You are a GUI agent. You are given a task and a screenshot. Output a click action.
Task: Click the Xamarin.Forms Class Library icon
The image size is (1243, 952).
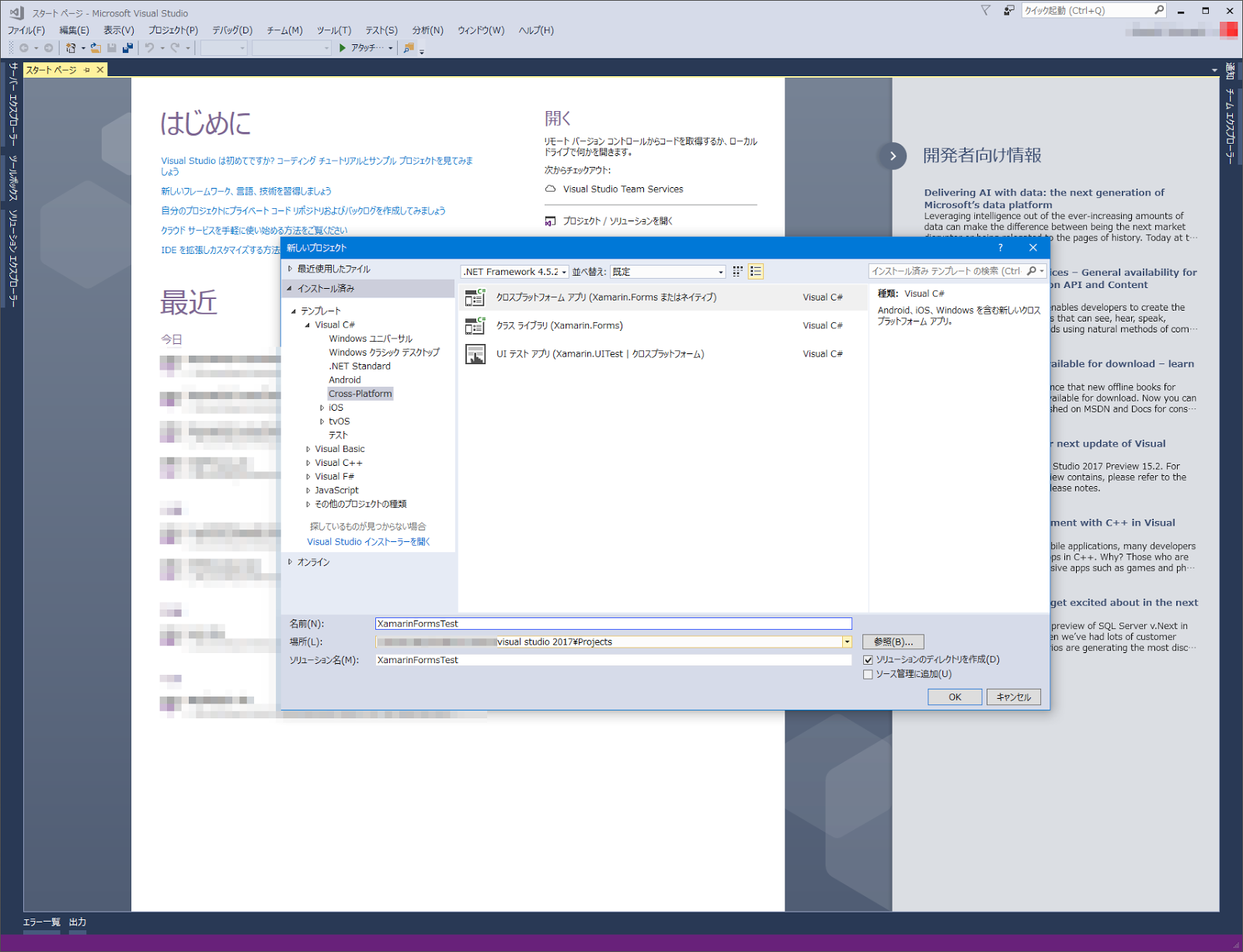click(x=475, y=325)
